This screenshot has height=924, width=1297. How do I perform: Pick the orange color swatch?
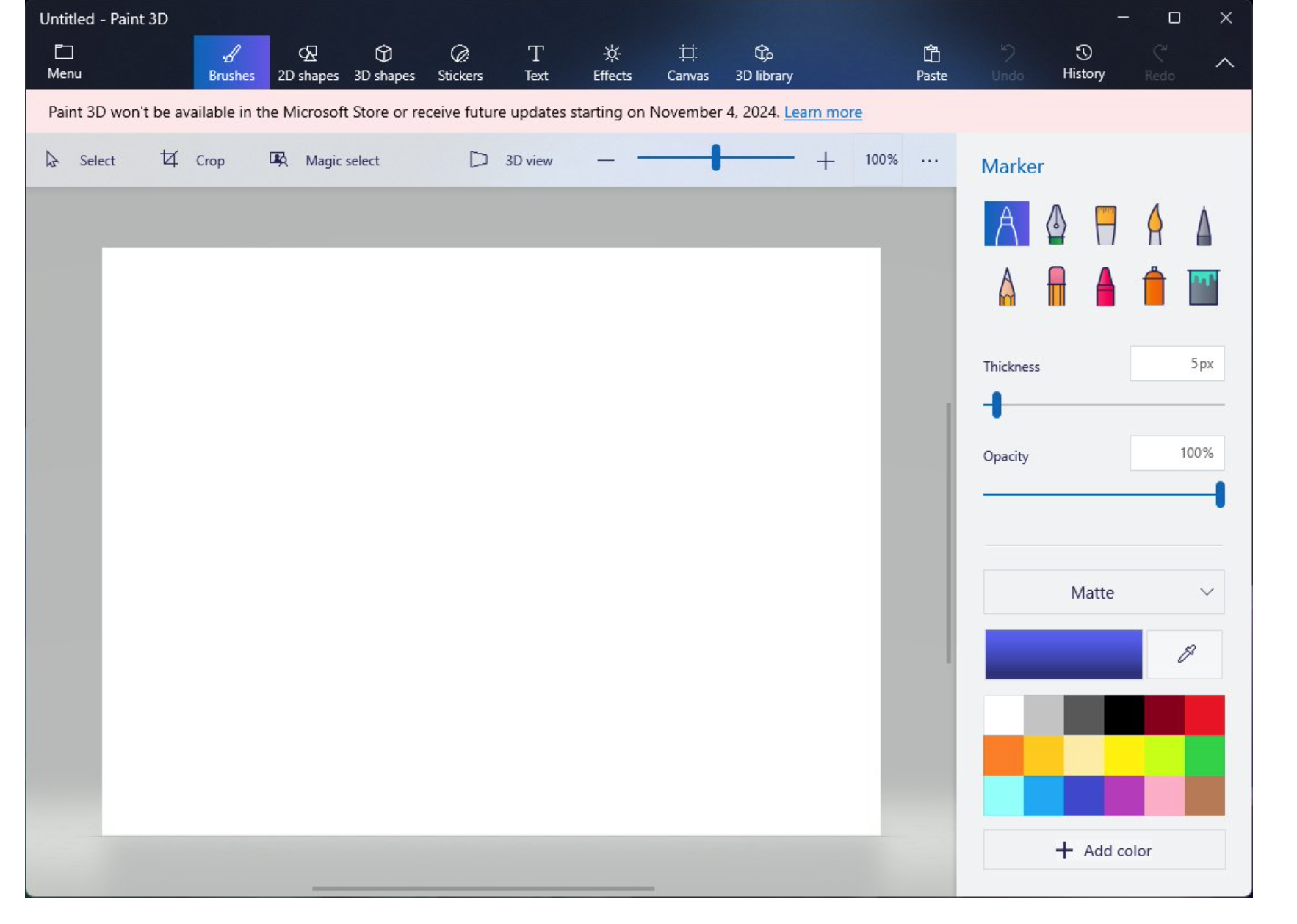(1003, 755)
